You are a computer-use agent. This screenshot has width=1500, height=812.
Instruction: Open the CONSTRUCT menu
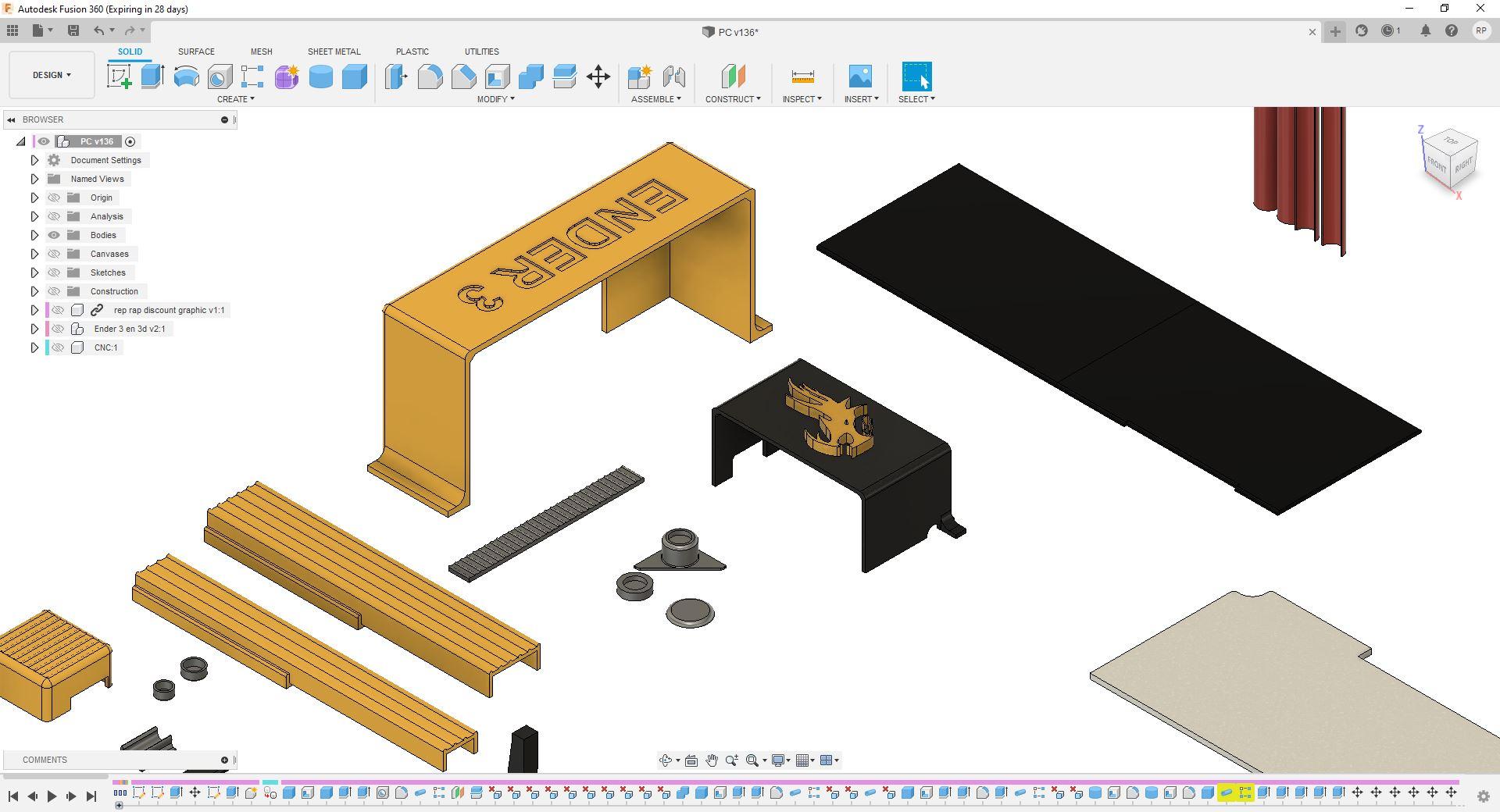733,99
